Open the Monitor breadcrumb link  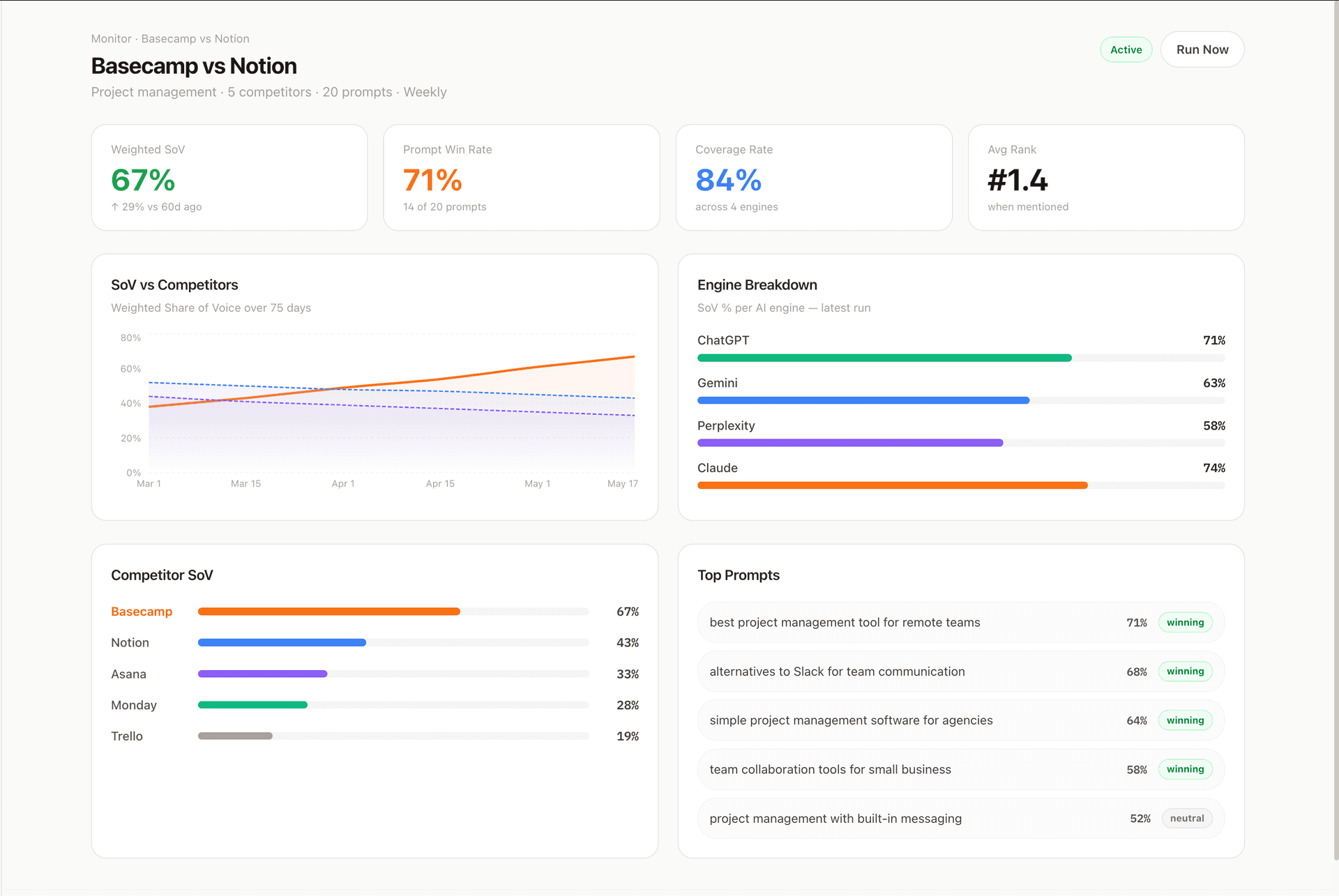(x=111, y=38)
